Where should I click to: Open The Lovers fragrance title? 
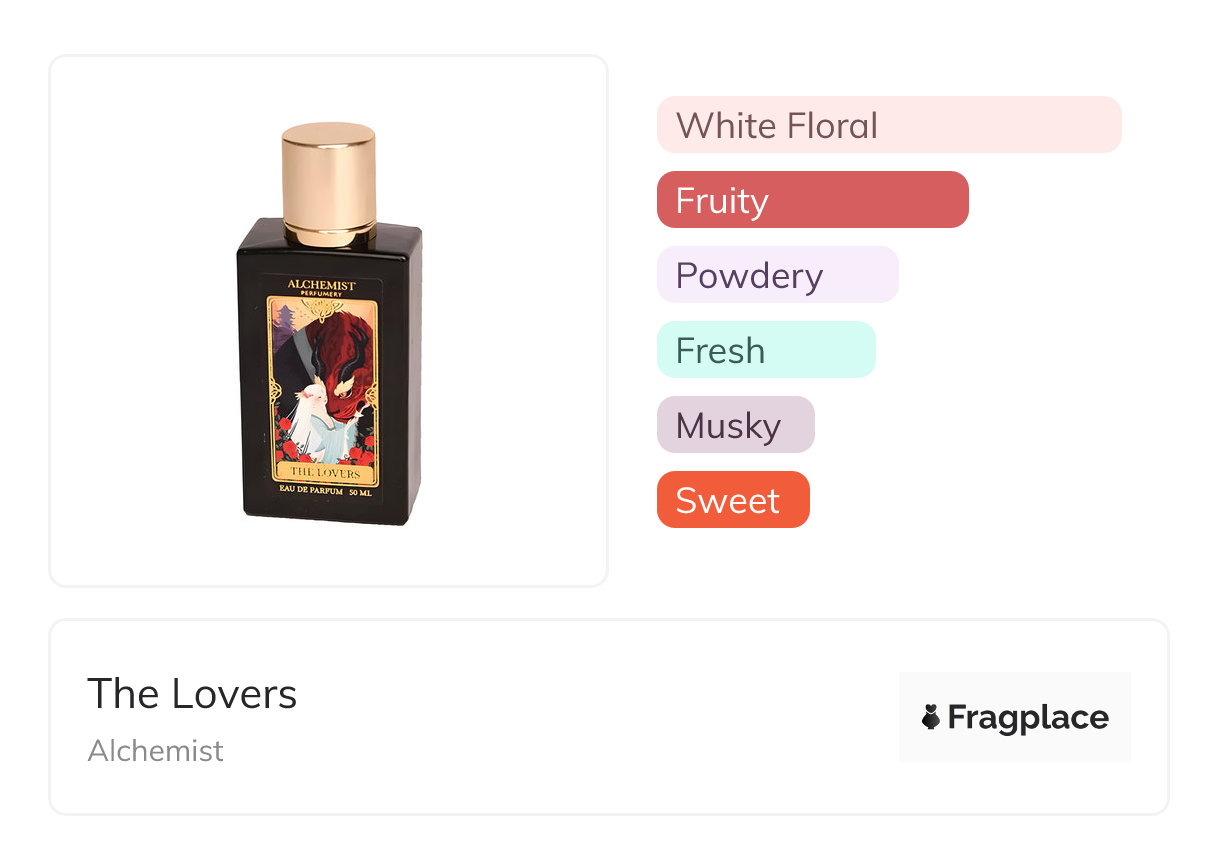[x=192, y=694]
